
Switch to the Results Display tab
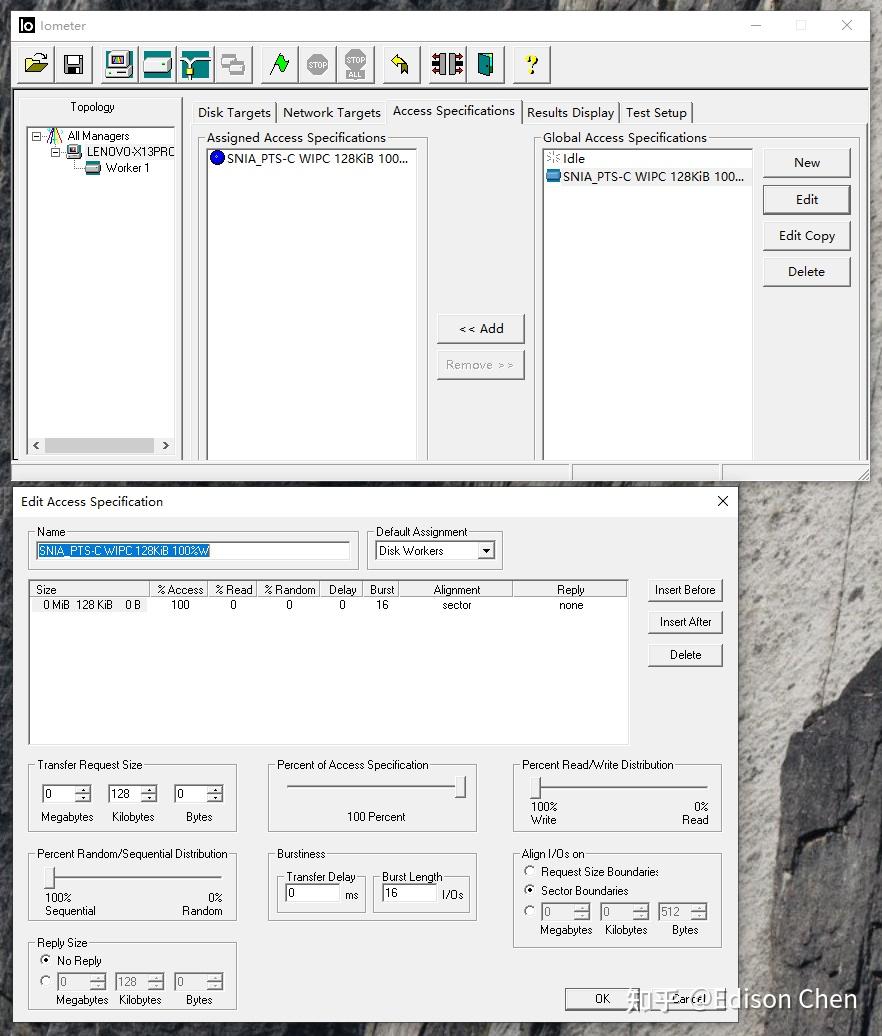570,112
